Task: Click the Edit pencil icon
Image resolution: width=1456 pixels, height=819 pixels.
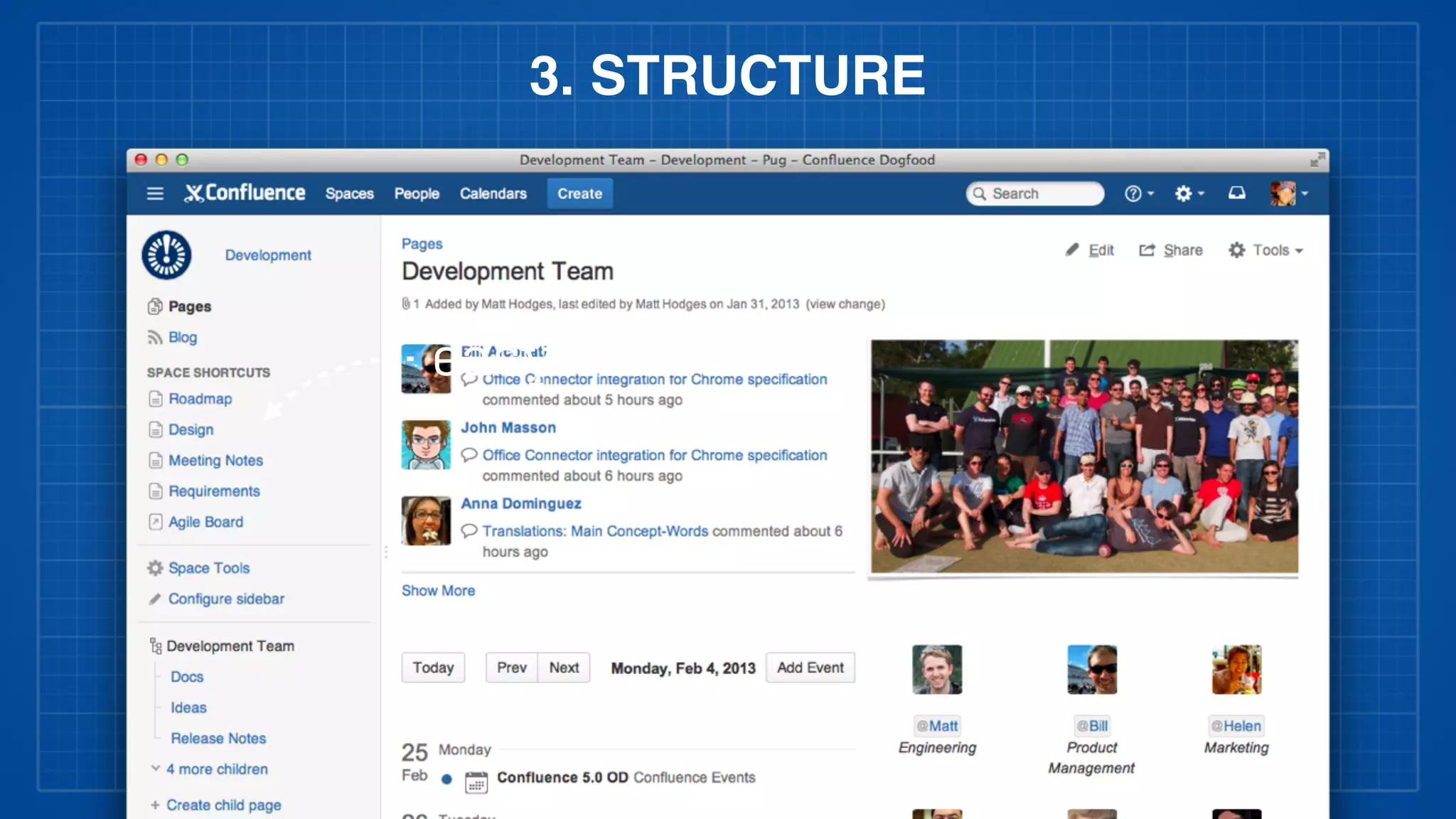Action: click(x=1072, y=250)
